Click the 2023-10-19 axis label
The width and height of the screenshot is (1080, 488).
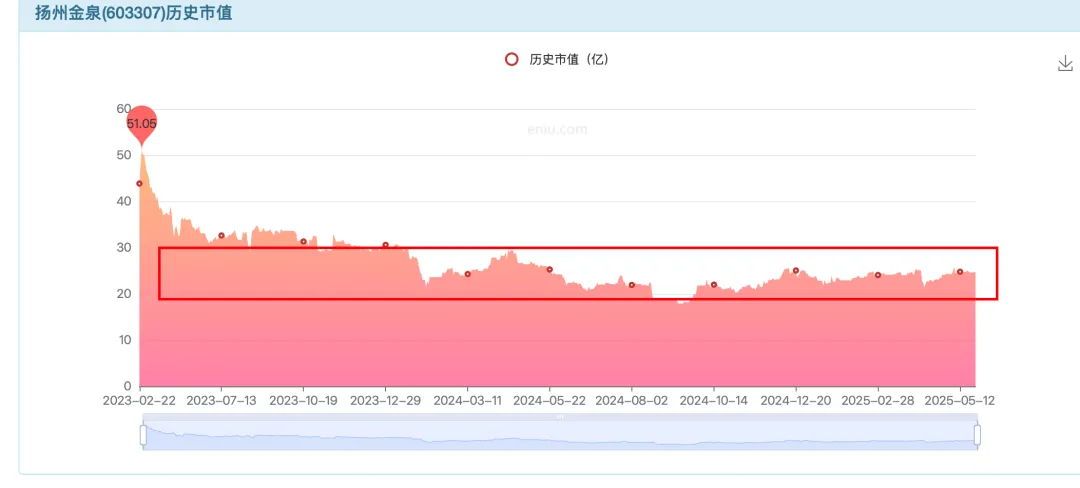pyautogui.click(x=303, y=401)
